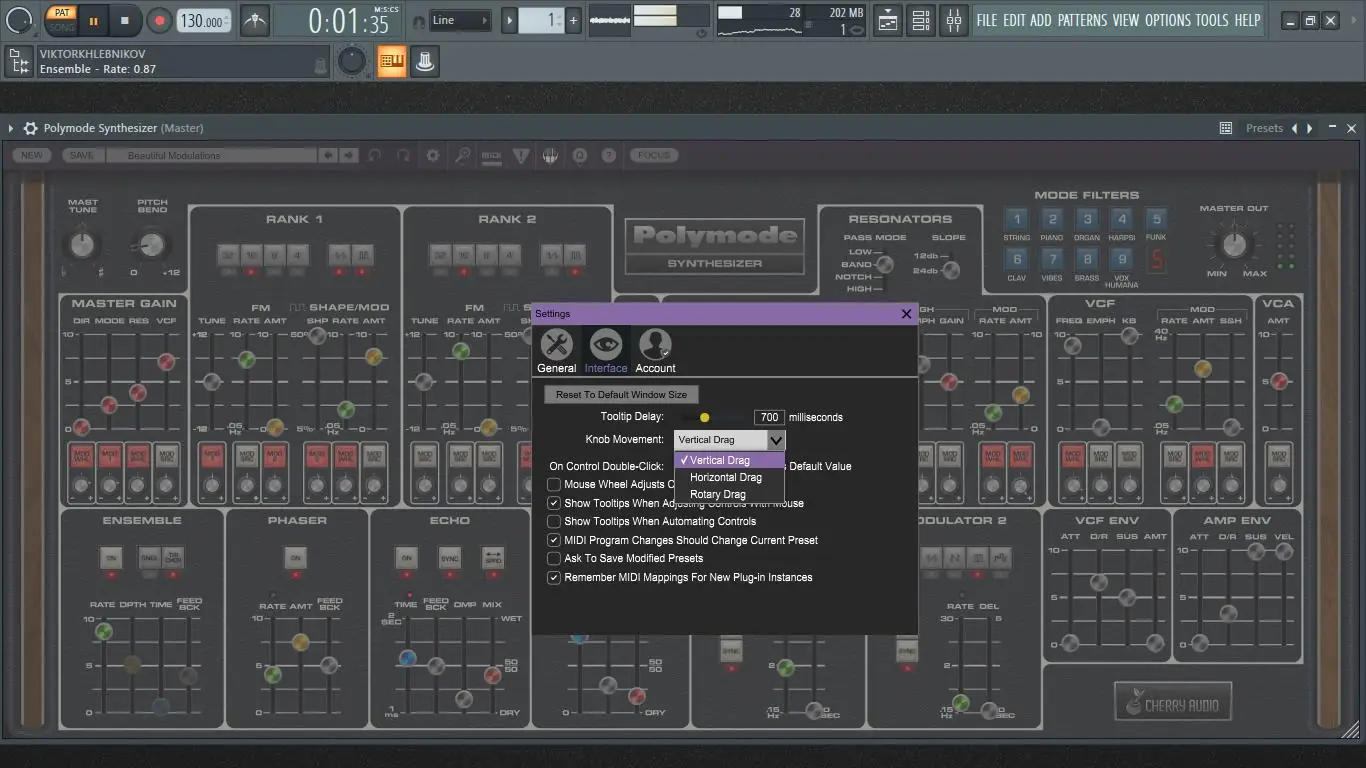Enable Ask To Save Modified Presets

(x=554, y=558)
